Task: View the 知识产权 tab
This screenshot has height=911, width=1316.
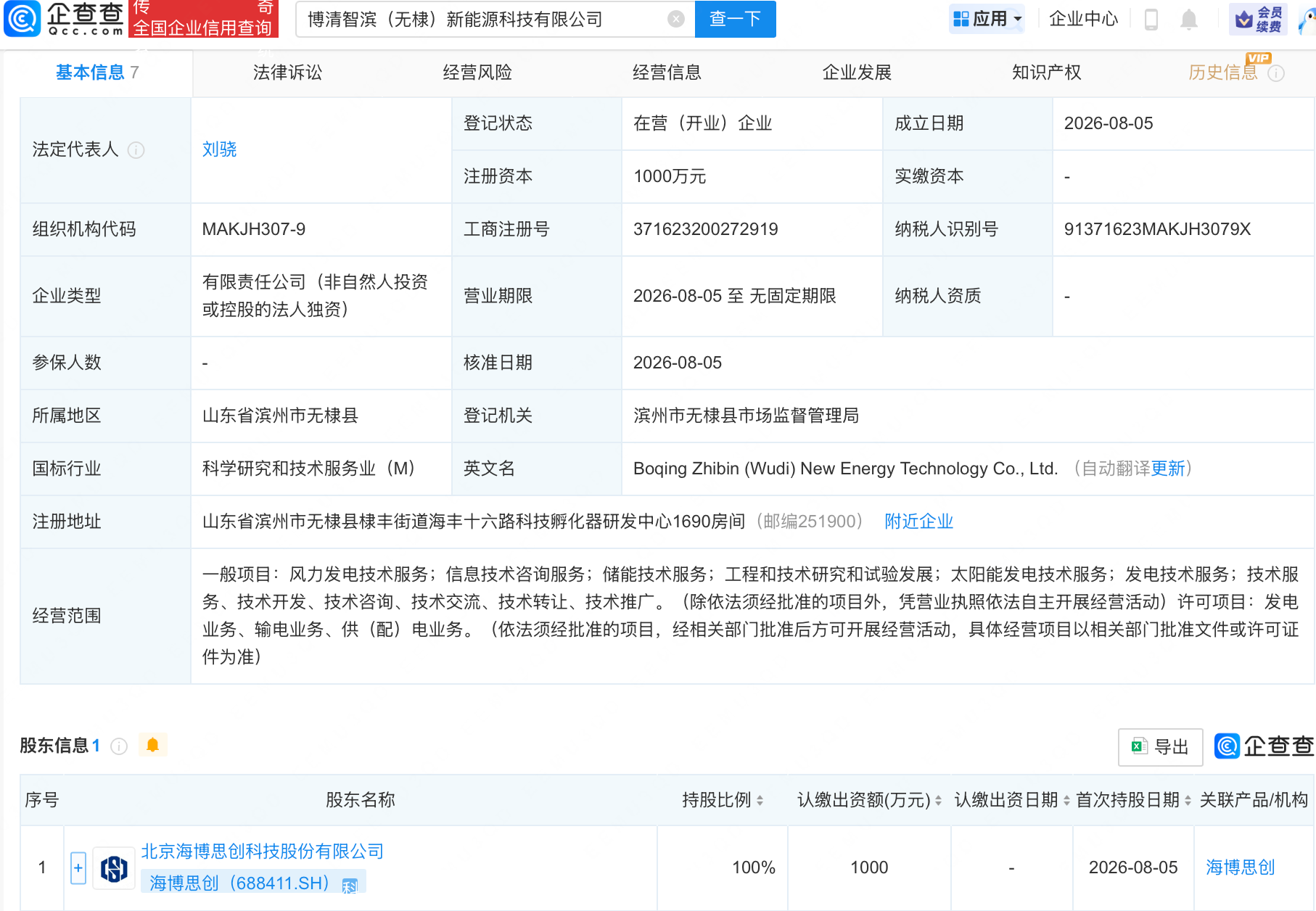Action: tap(1047, 73)
